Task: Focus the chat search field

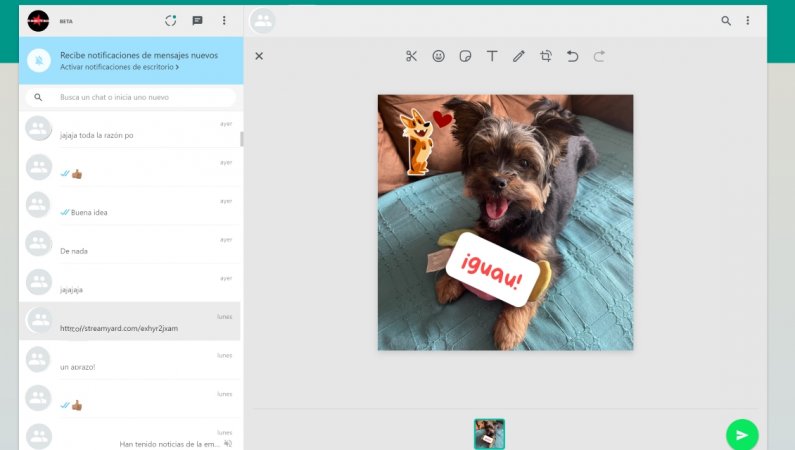Action: 131,97
